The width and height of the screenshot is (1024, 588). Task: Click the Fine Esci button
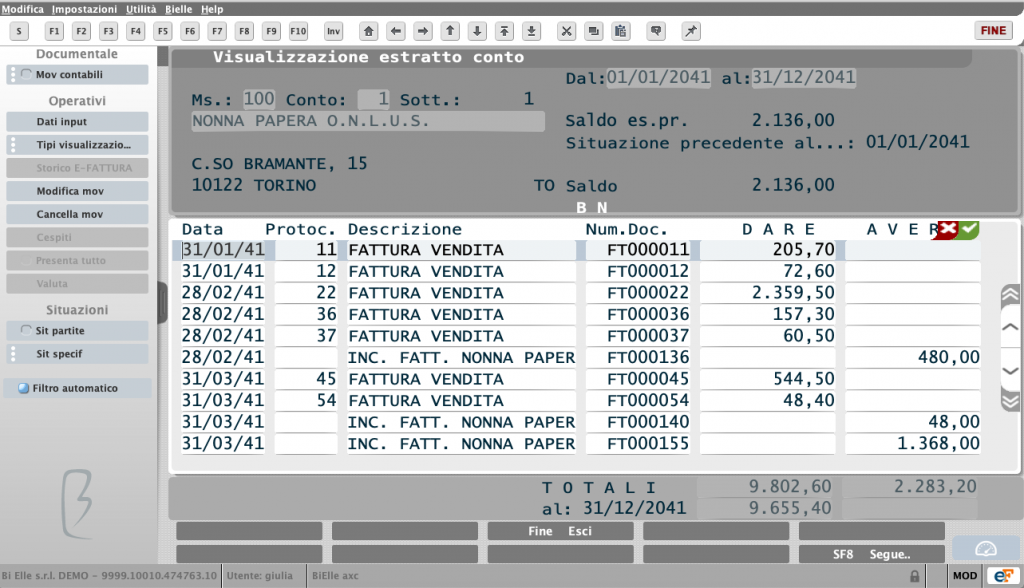pyautogui.click(x=560, y=531)
